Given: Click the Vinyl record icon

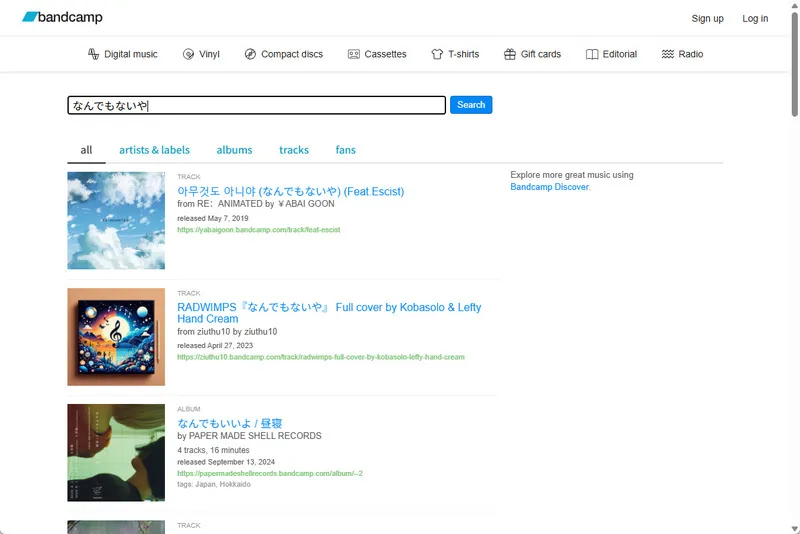Looking at the screenshot, I should click(x=188, y=54).
